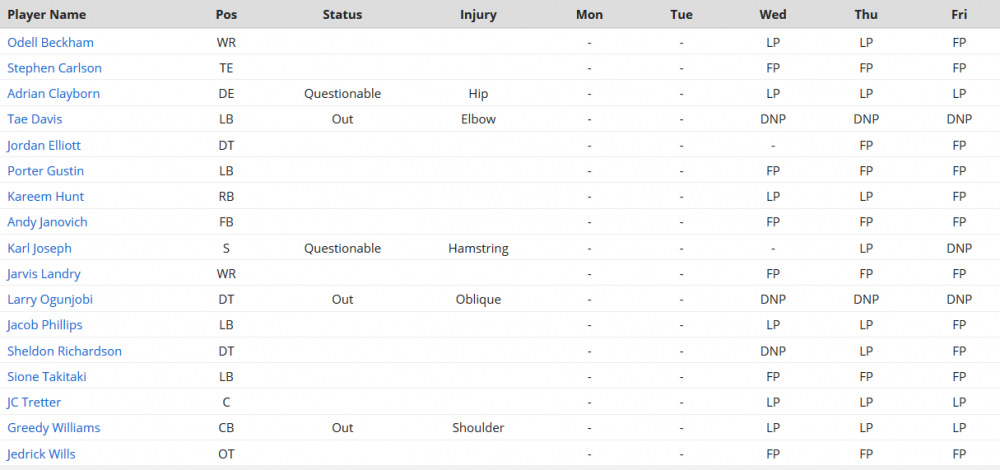Click the Player Name column header
This screenshot has height=470, width=1000.
point(47,15)
